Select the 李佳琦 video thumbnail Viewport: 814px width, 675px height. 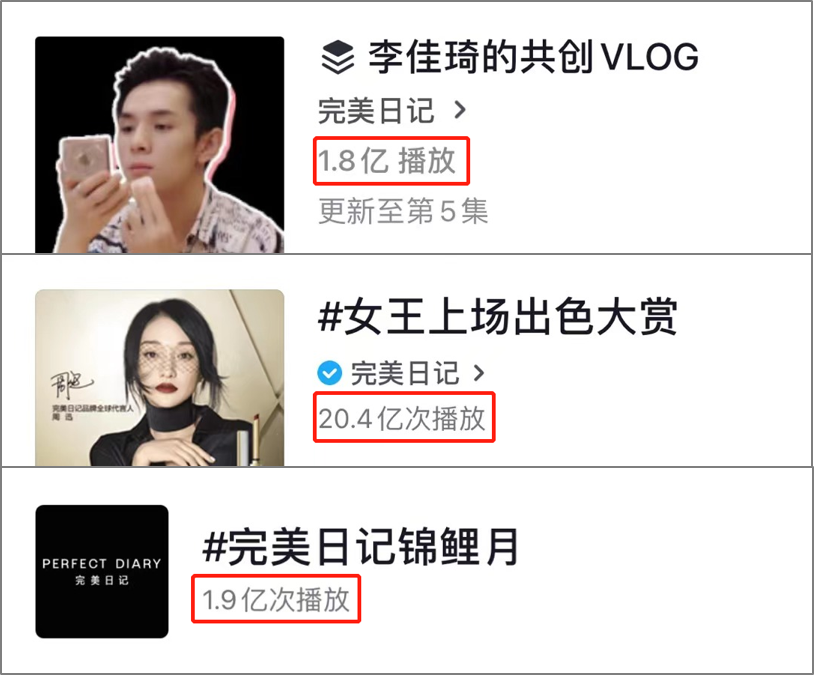[160, 145]
